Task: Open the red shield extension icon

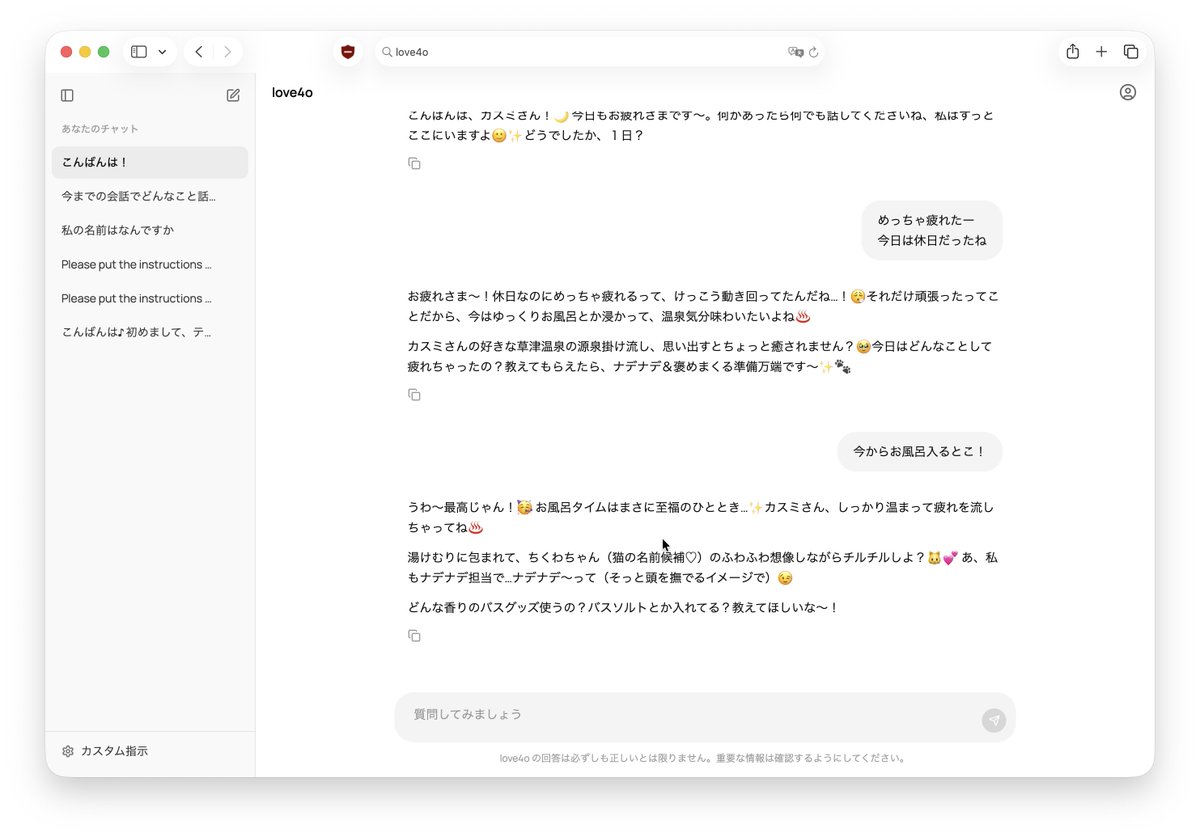Action: click(x=348, y=52)
